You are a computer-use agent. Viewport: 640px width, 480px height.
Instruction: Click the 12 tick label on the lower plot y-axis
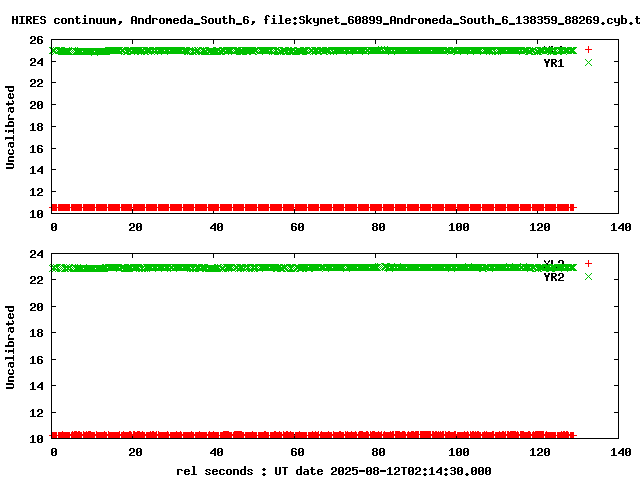pyautogui.click(x=36, y=413)
